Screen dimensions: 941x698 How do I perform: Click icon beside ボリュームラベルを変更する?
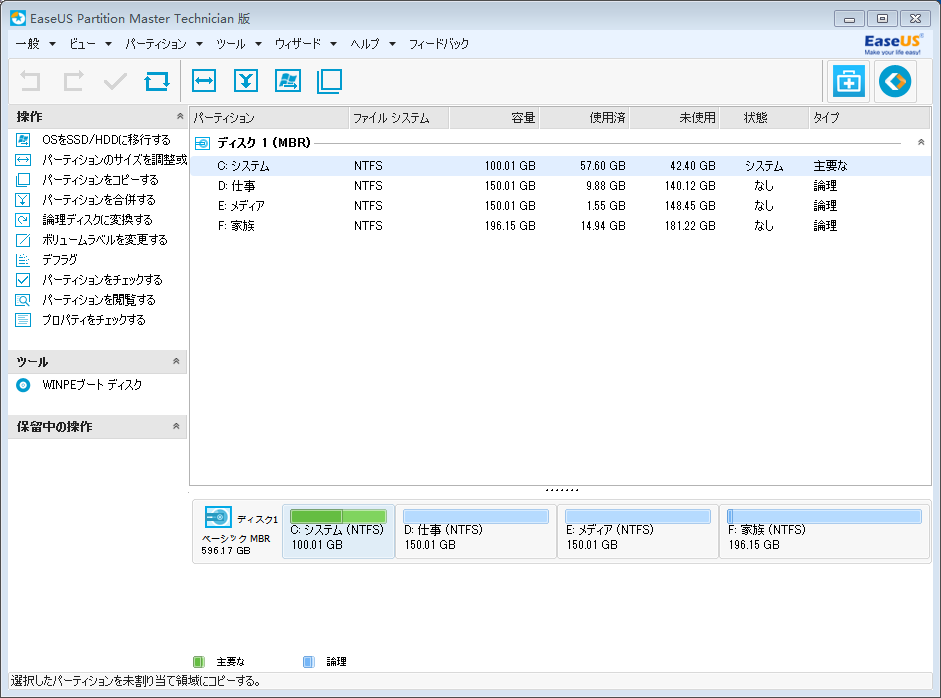[23, 240]
